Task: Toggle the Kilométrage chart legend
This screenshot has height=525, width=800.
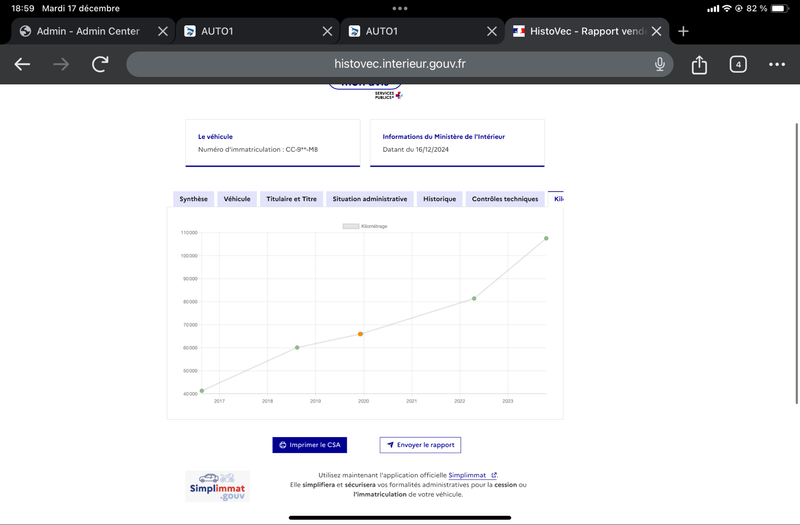Action: point(365,226)
